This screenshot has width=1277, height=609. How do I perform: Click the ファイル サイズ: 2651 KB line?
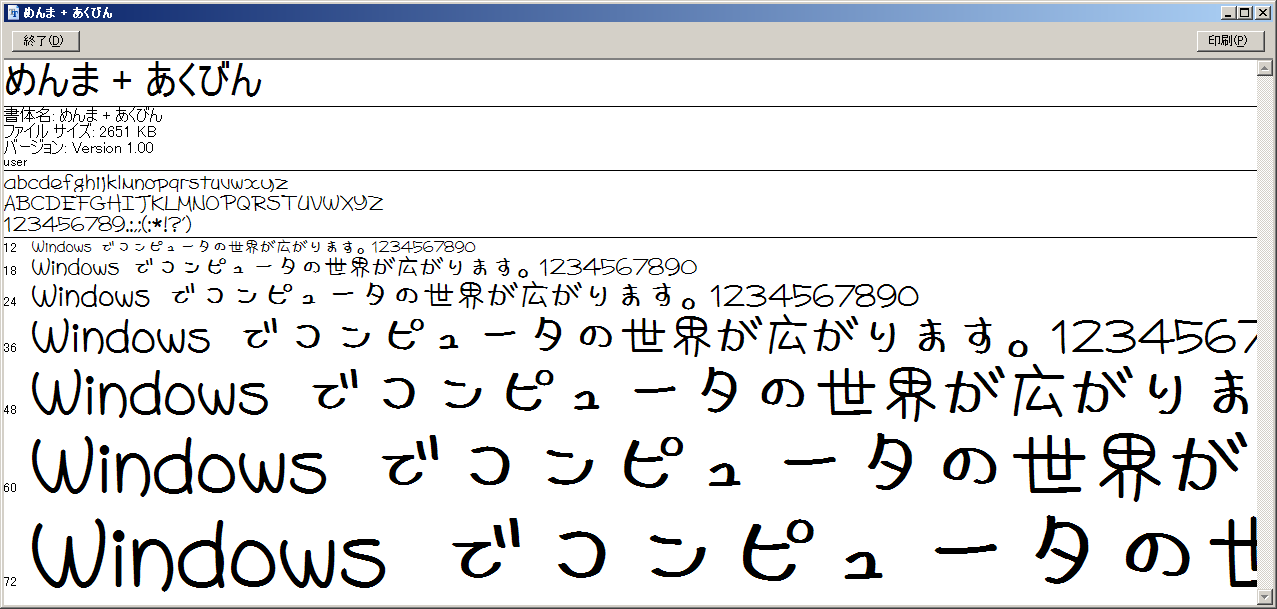pyautogui.click(x=80, y=131)
